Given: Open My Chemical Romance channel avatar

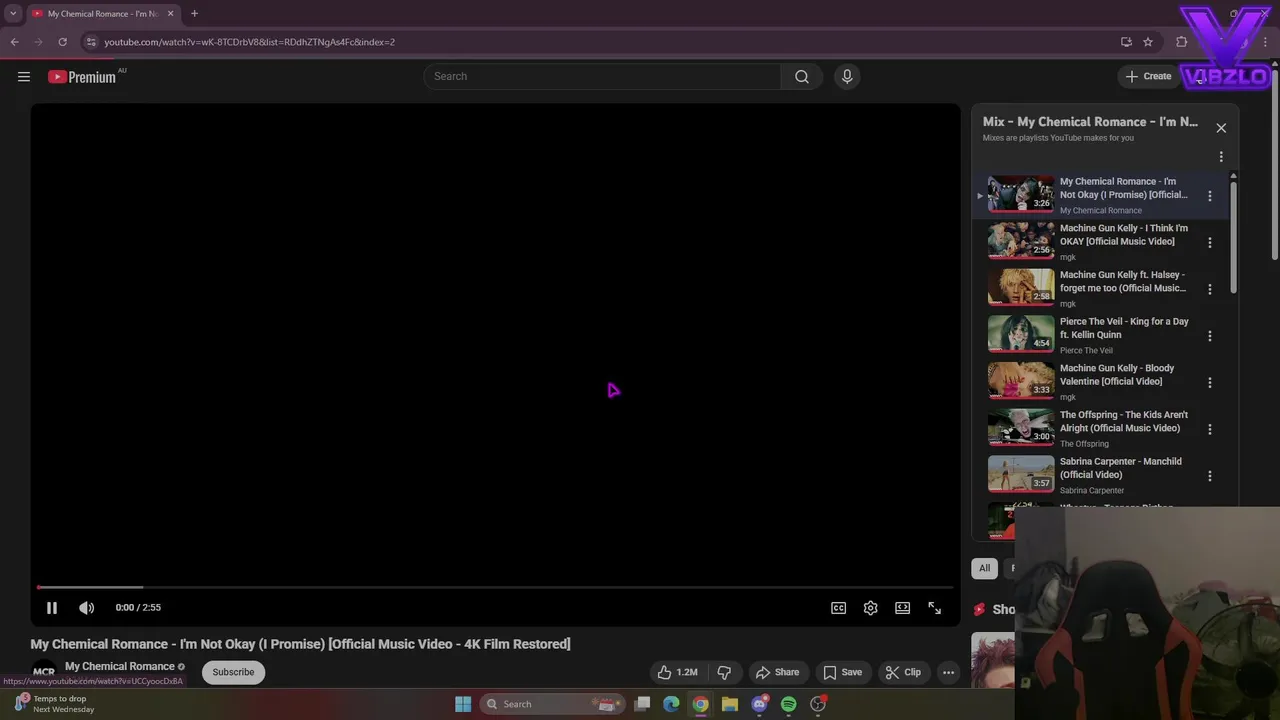Looking at the screenshot, I should [x=44, y=672].
